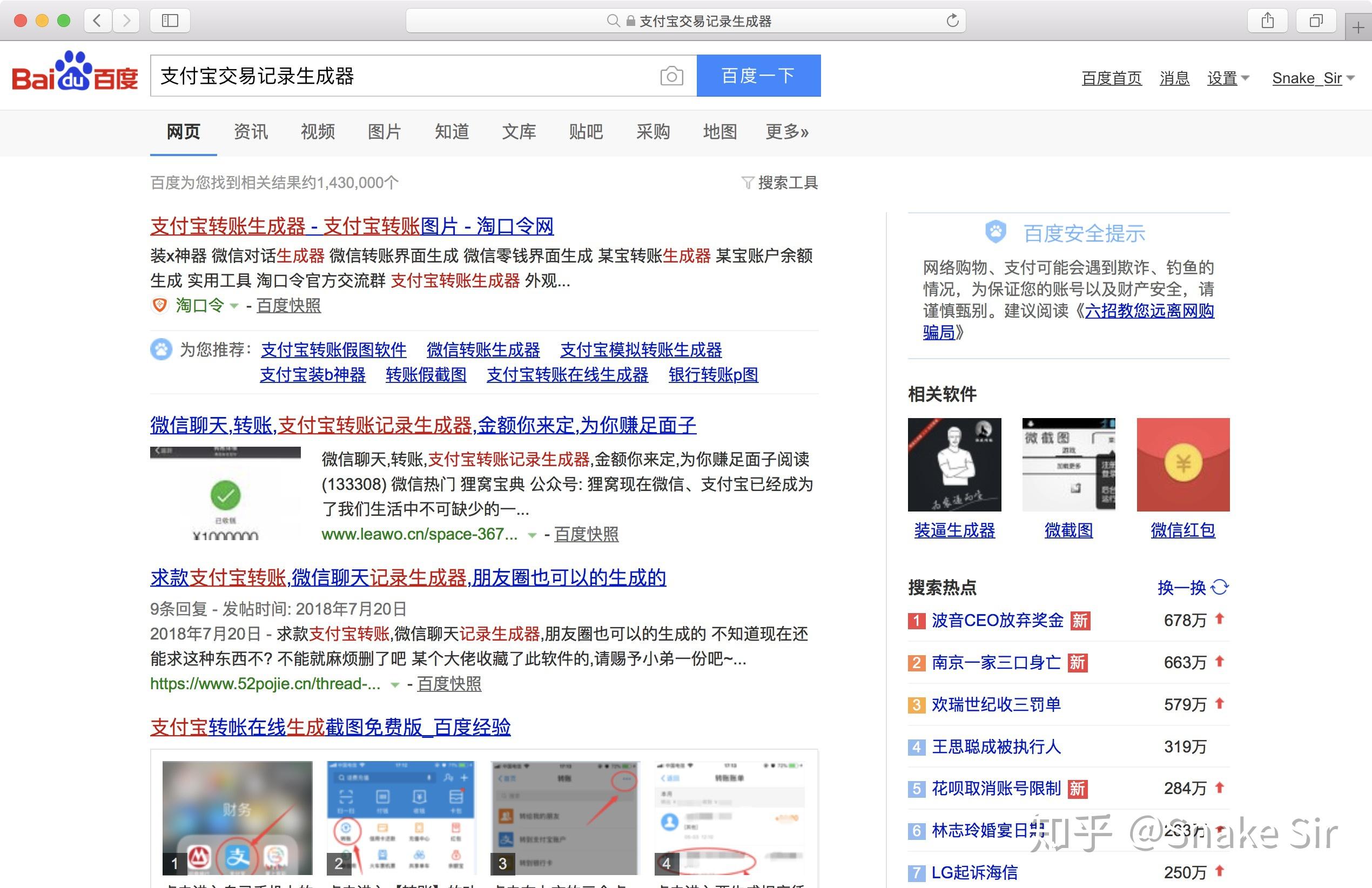Expand the arrow next to 淘口令
The width and height of the screenshot is (1372, 888).
click(234, 306)
